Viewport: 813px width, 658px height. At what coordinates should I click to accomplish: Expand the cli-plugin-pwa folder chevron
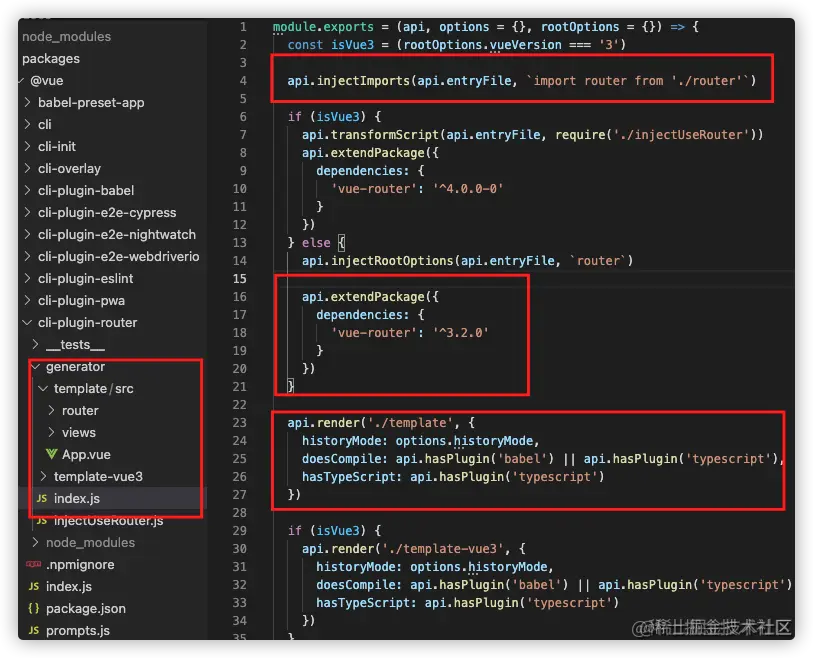coord(27,301)
